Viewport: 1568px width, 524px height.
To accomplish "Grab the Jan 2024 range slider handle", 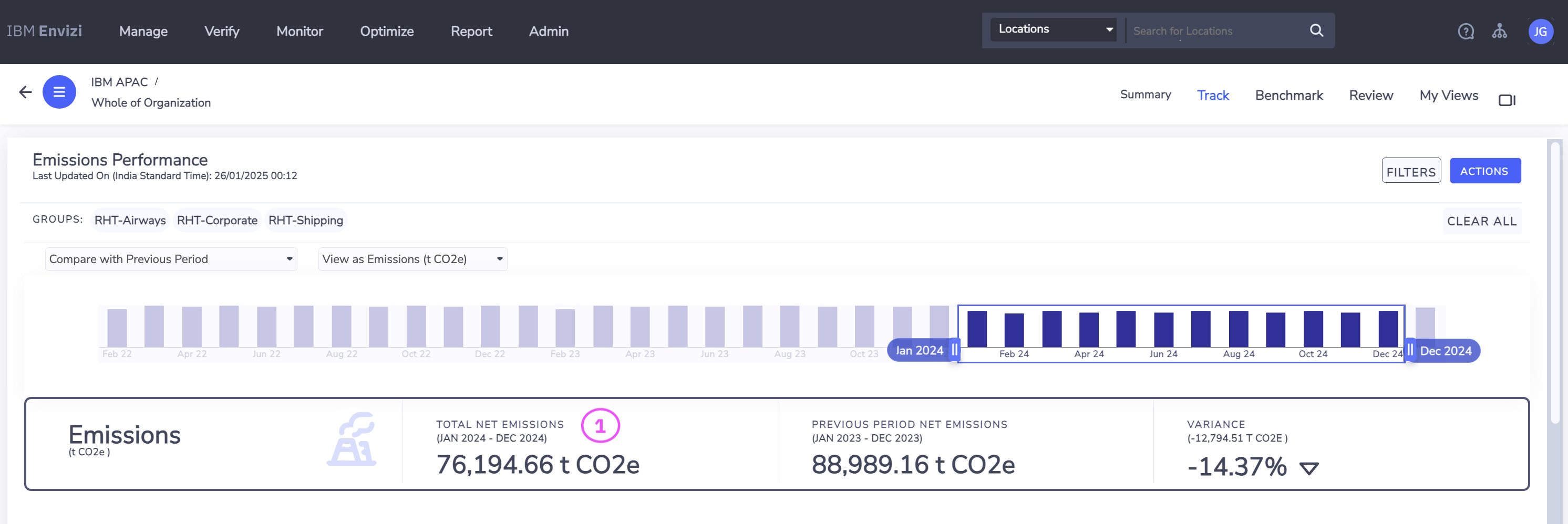I will [954, 350].
